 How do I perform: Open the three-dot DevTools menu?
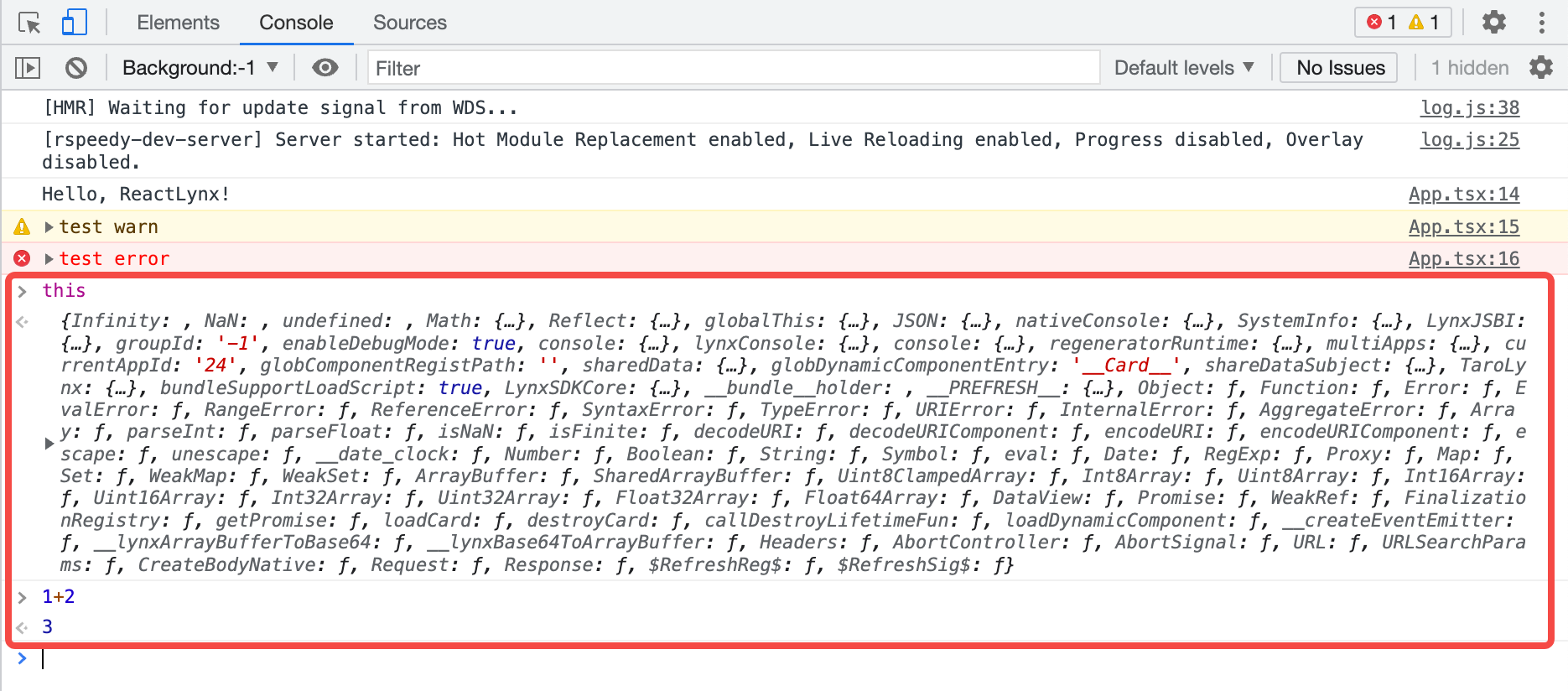(x=1541, y=23)
